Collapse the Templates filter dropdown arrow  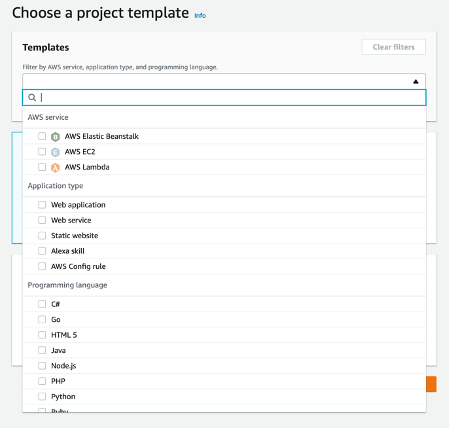(415, 82)
